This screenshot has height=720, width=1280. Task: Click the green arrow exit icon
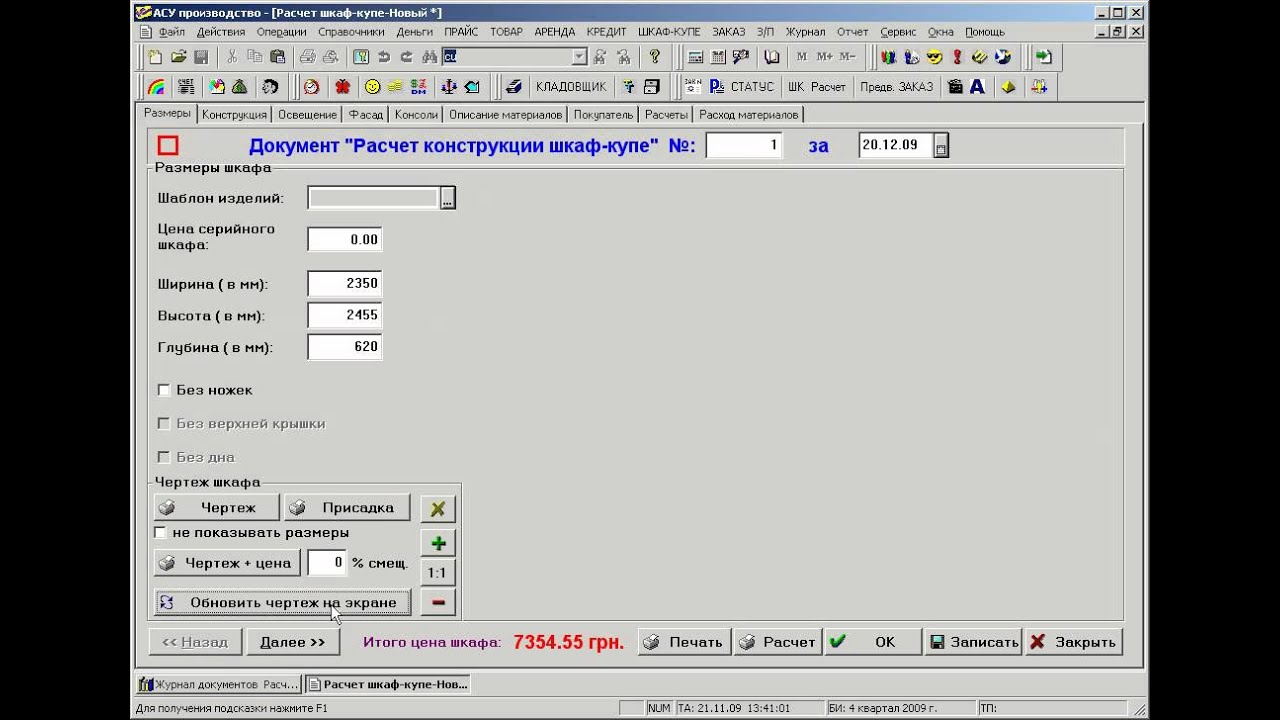1044,57
